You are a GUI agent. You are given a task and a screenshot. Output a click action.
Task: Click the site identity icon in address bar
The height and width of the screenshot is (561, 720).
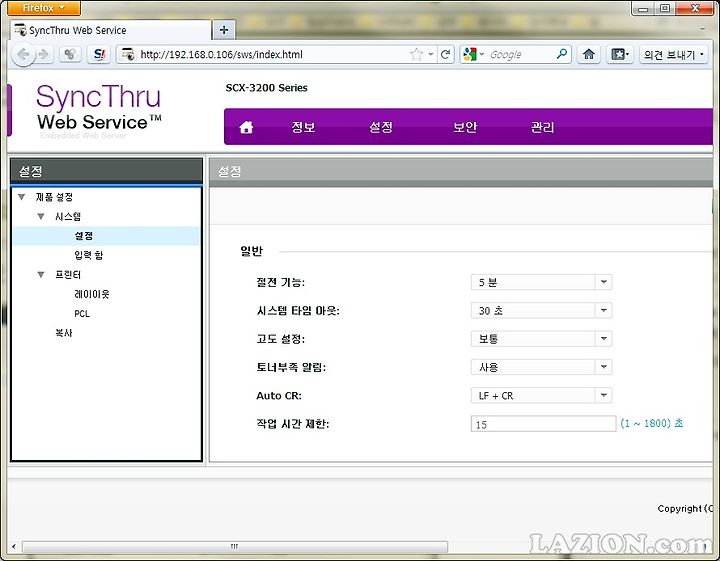129,55
